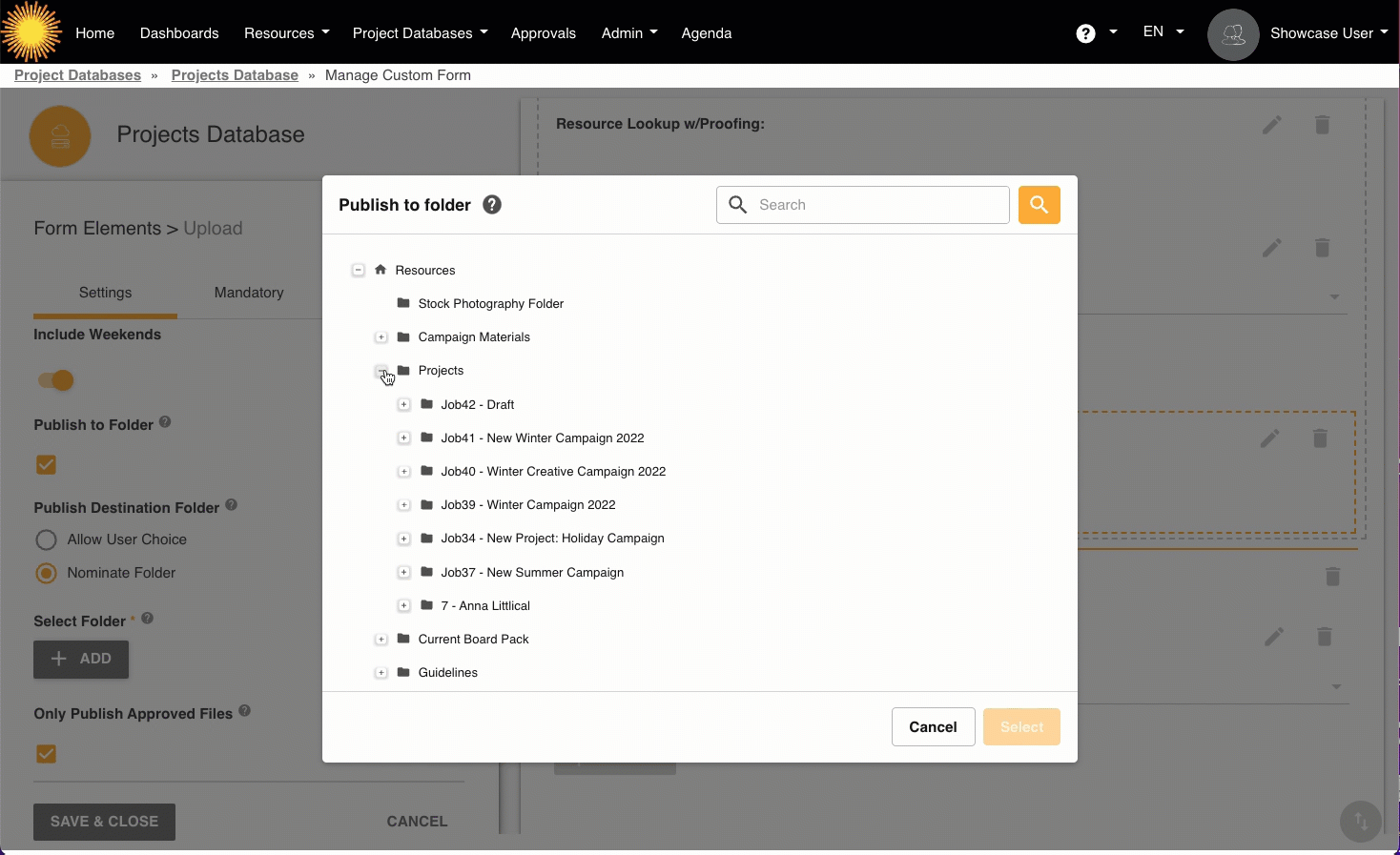Image resolution: width=1400 pixels, height=855 pixels.
Task: Expand the Job42 - Draft folder
Action: point(403,405)
